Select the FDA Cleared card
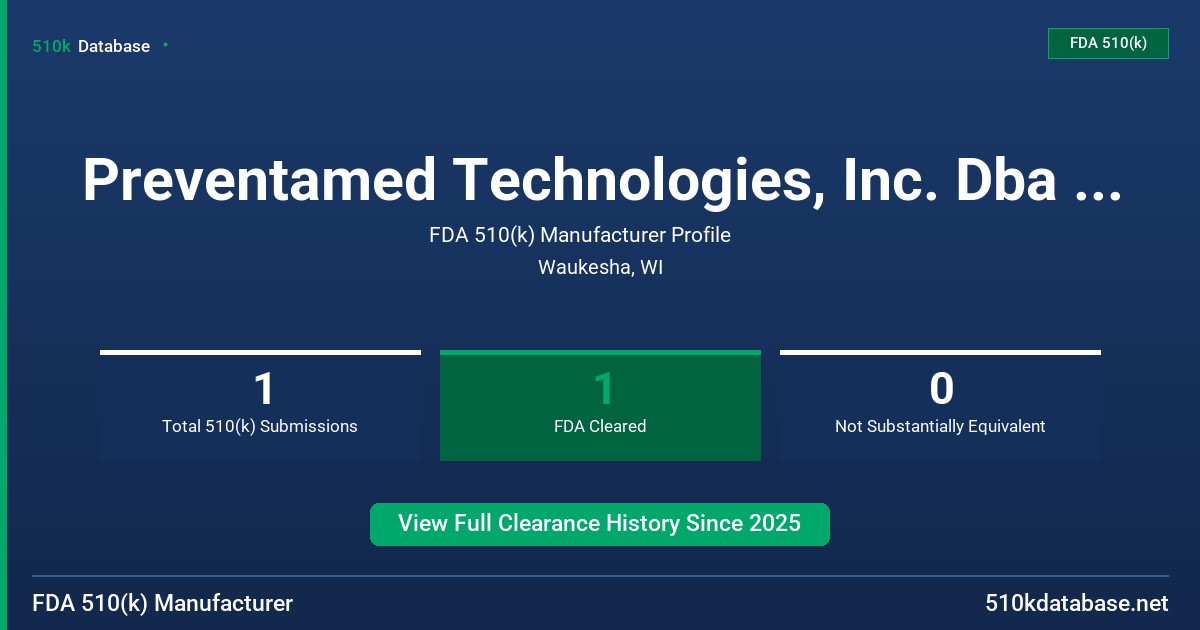Viewport: 1200px width, 630px height. (x=600, y=405)
